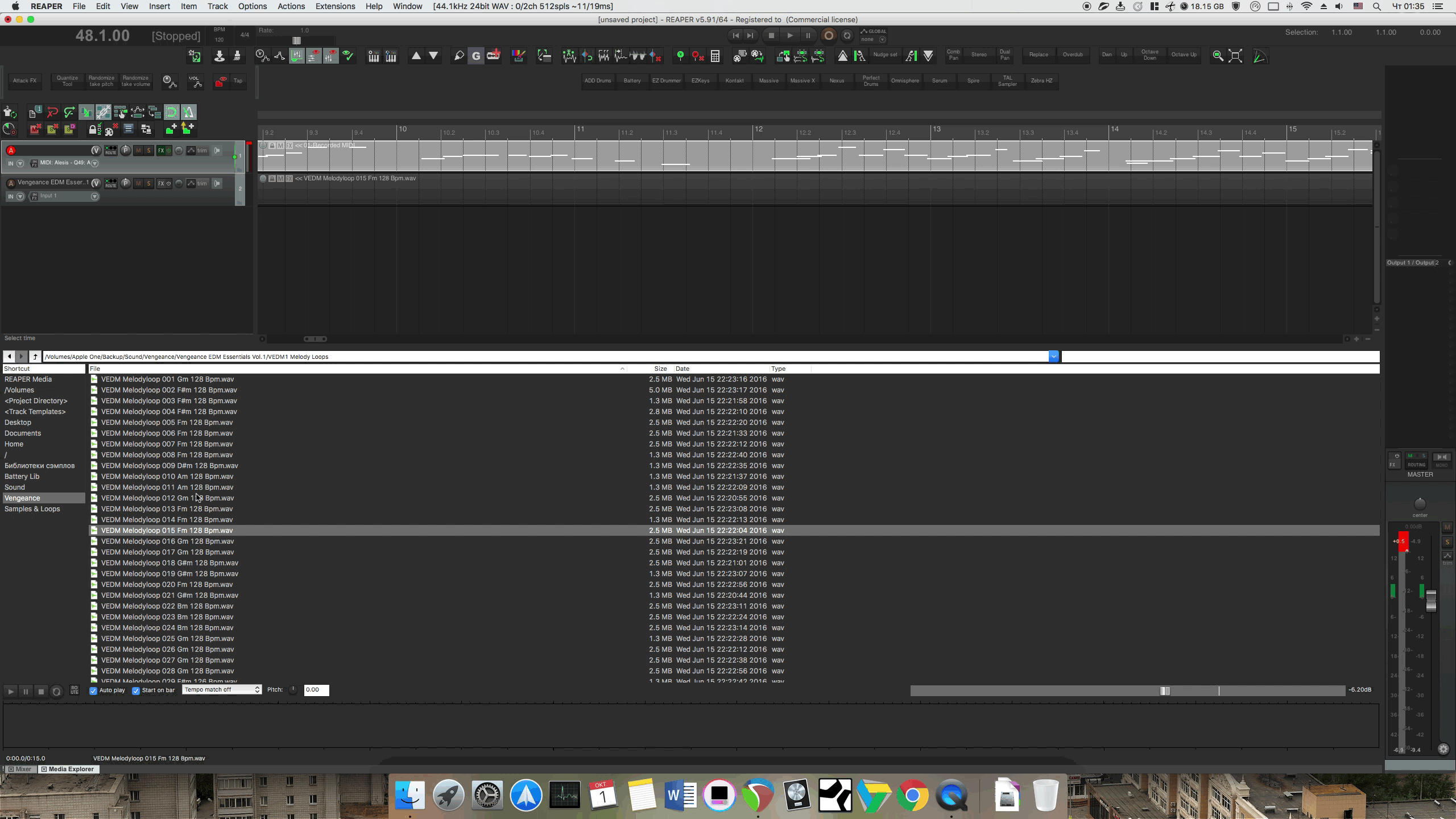Open the Tempo match off dropdown

click(x=222, y=689)
